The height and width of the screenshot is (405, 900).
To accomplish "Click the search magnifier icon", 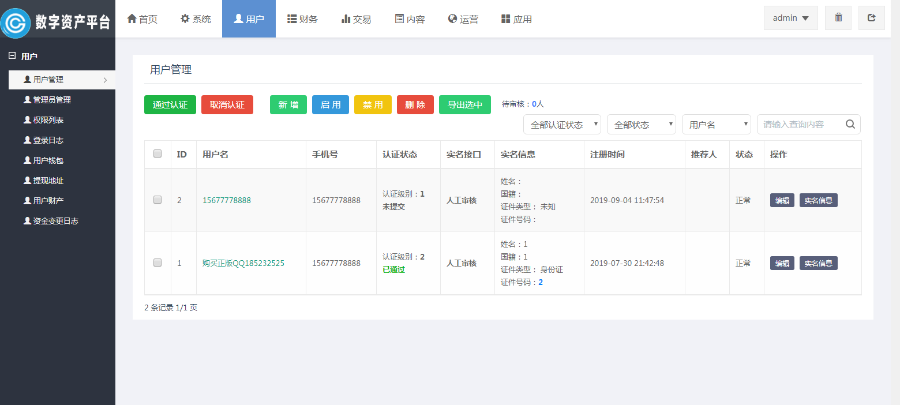I will coord(850,125).
